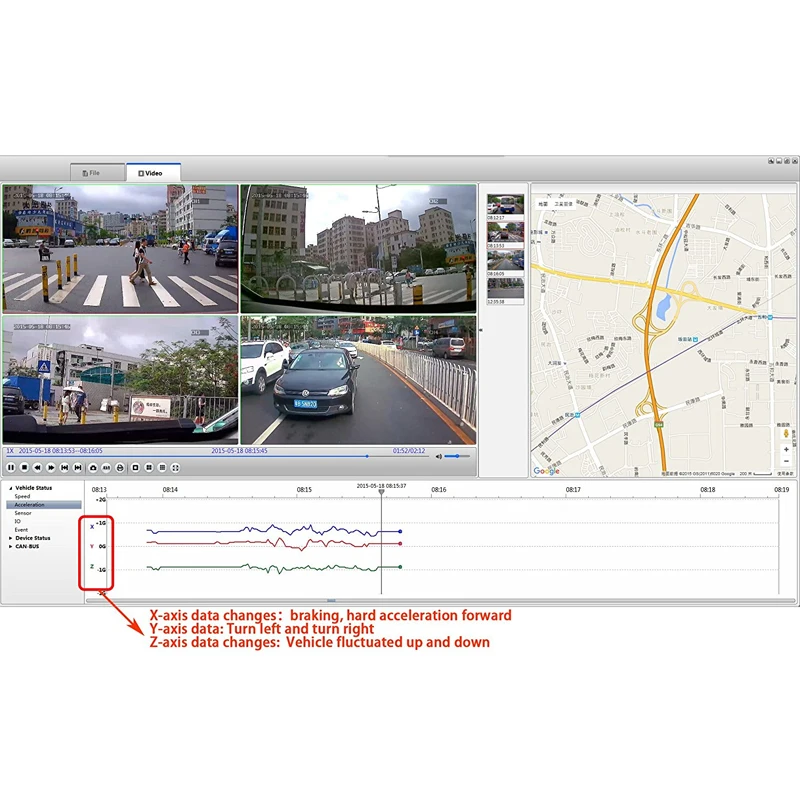The width and height of the screenshot is (800, 800).
Task: Select the top-right building camera pane
Action: pyautogui.click(x=358, y=249)
